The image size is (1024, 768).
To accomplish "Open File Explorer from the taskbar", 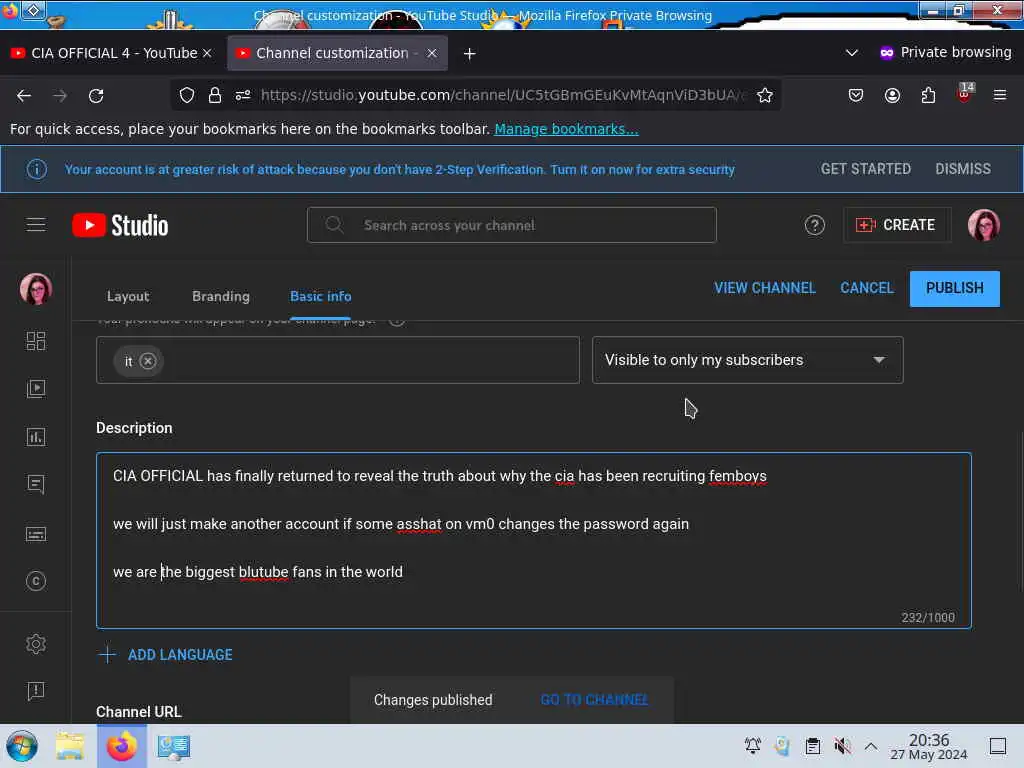I will tap(70, 746).
